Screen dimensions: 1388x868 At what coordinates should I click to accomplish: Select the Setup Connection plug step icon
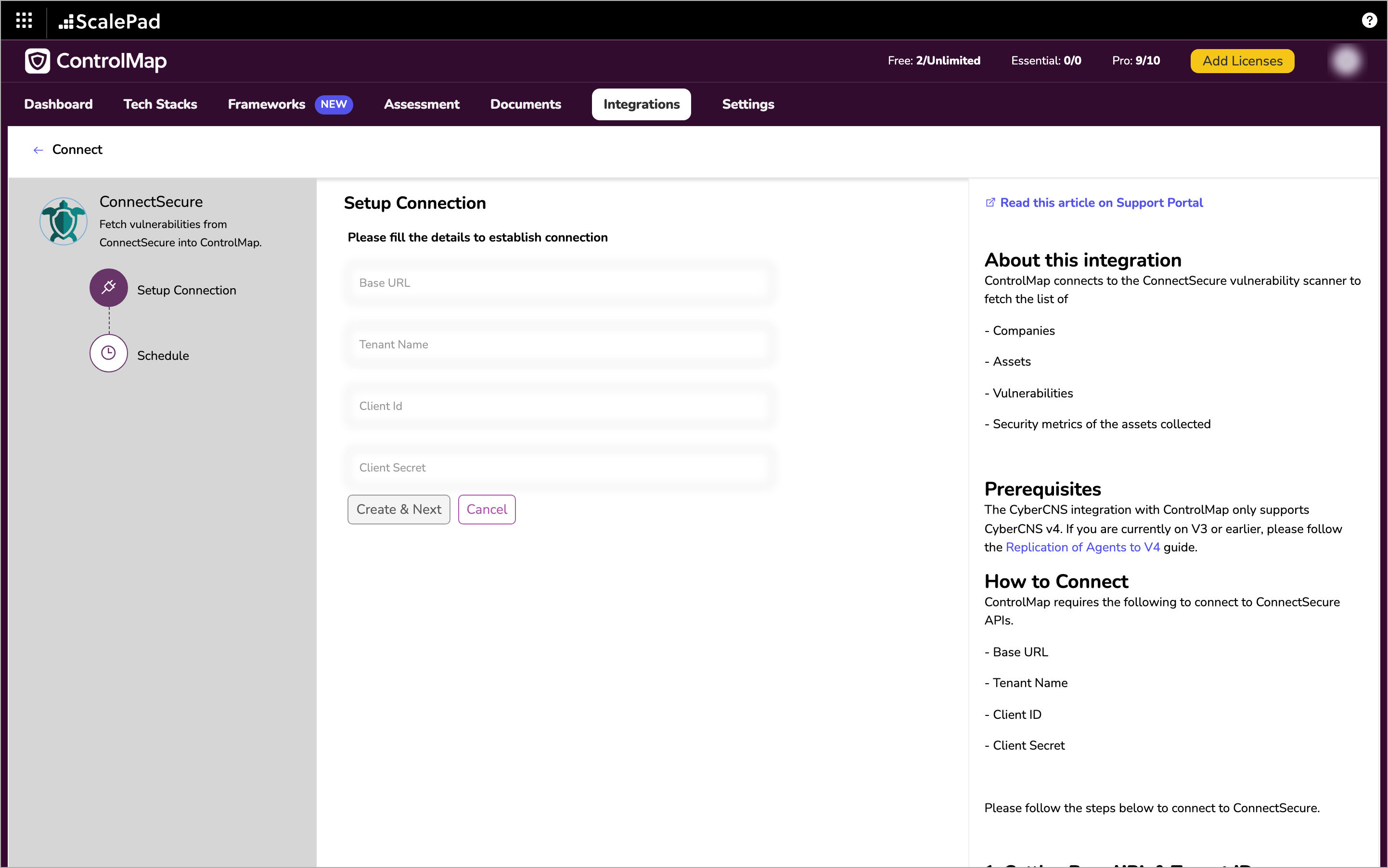[109, 288]
